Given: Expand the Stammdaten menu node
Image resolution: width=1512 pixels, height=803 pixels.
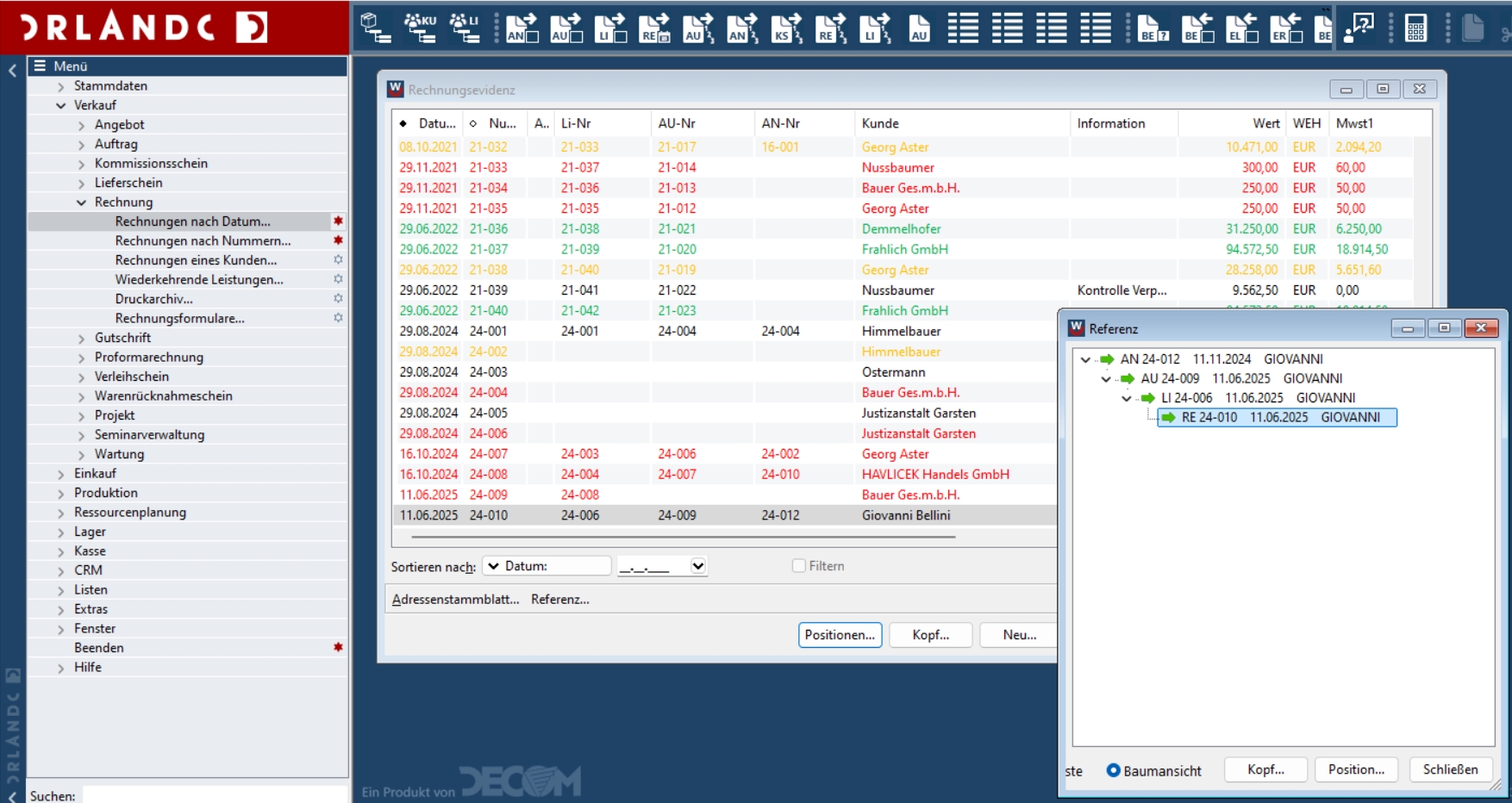Looking at the screenshot, I should tap(60, 86).
